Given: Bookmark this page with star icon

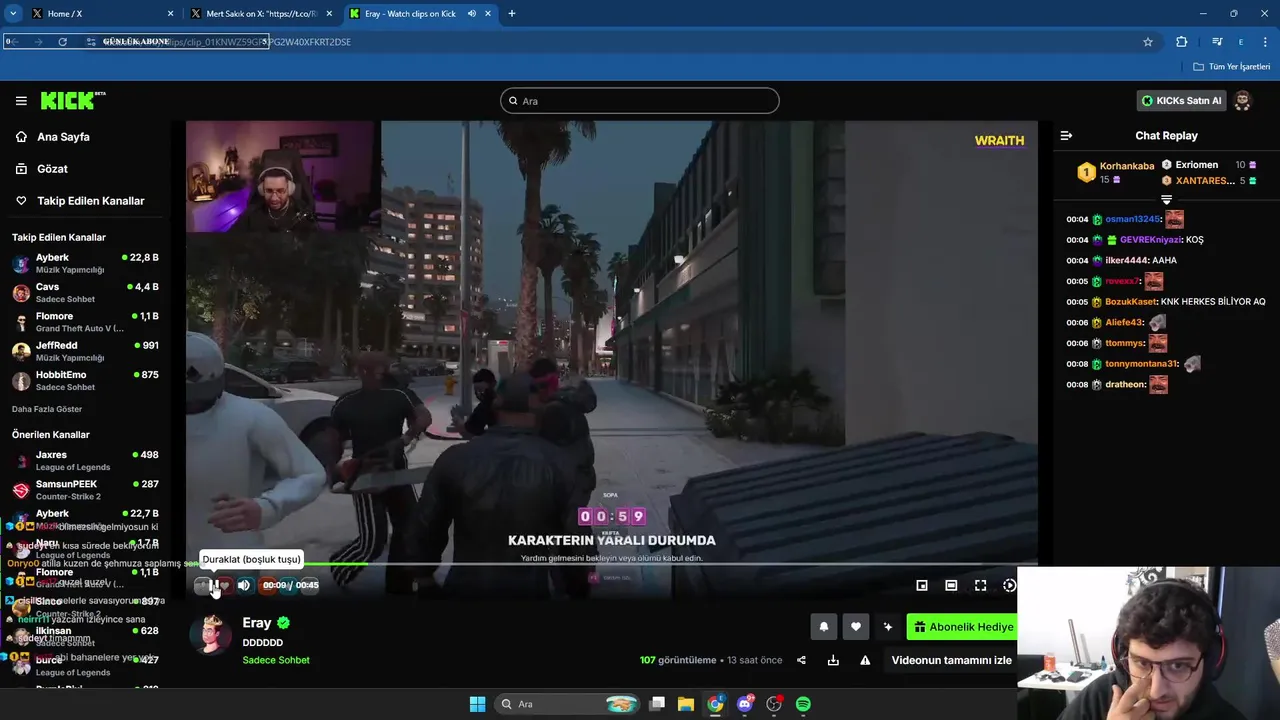Looking at the screenshot, I should point(1148,42).
